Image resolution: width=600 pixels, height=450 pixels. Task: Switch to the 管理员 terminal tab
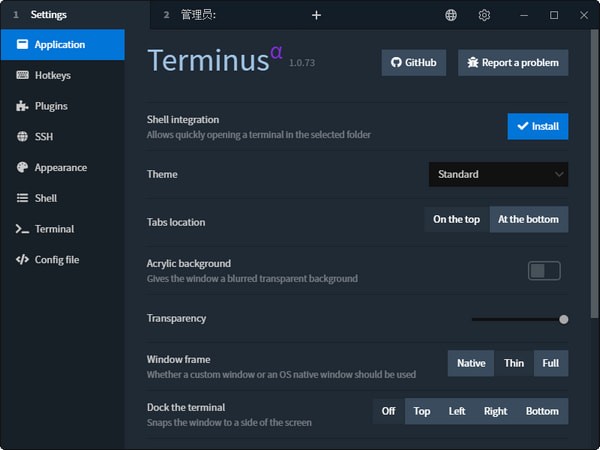click(x=198, y=15)
